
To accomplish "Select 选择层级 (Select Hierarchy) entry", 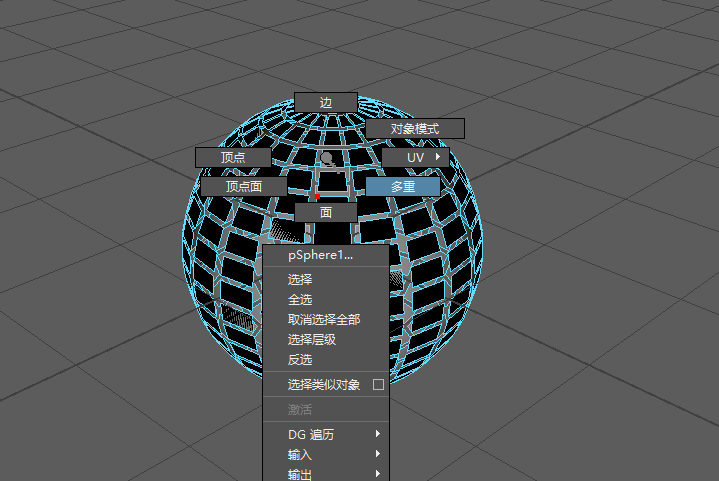I will 326,340.
